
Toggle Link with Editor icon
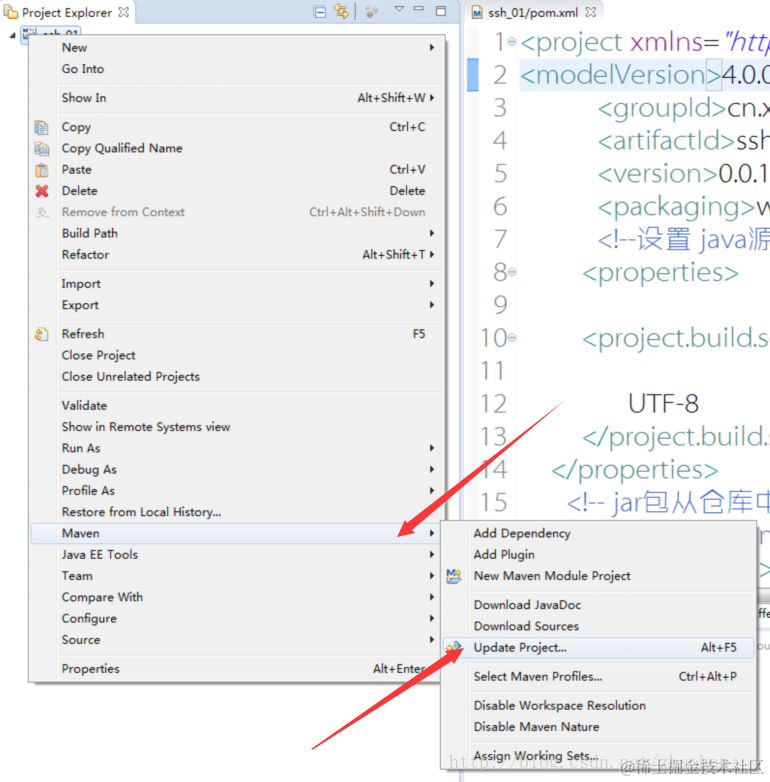click(x=341, y=11)
